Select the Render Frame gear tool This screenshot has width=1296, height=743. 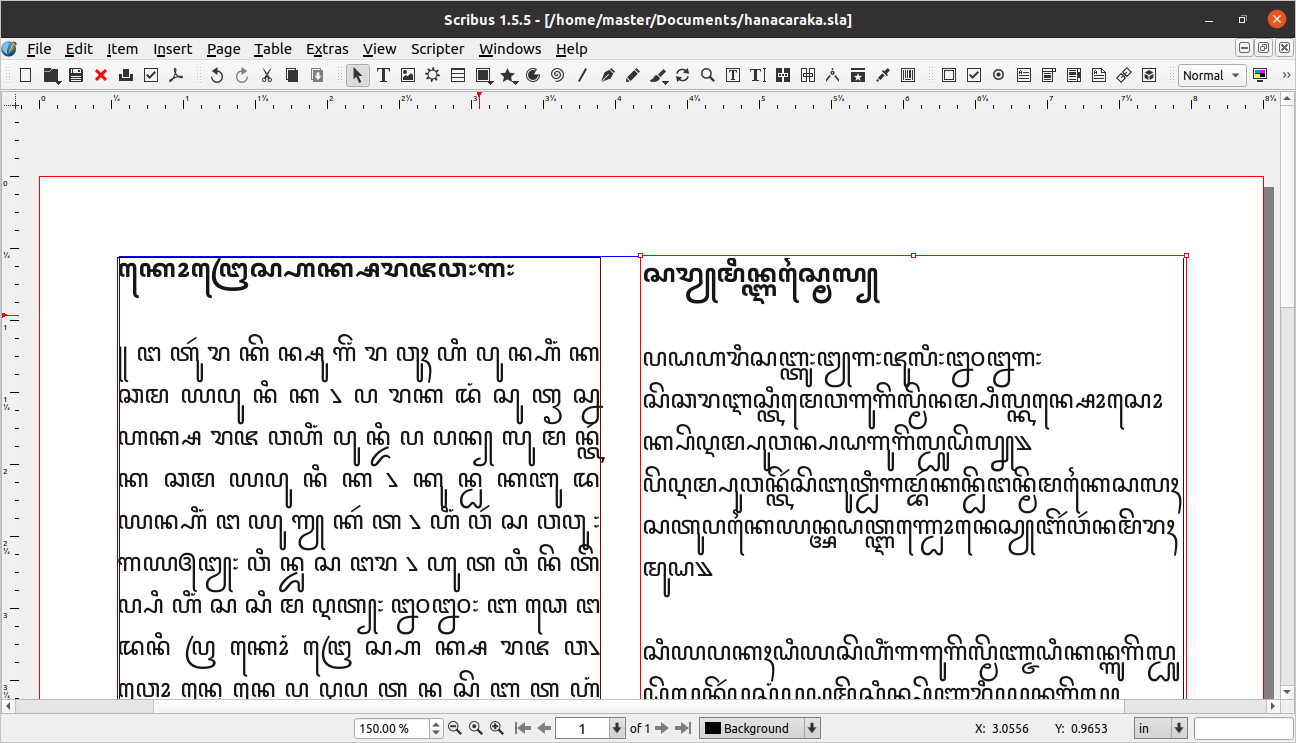(x=433, y=75)
